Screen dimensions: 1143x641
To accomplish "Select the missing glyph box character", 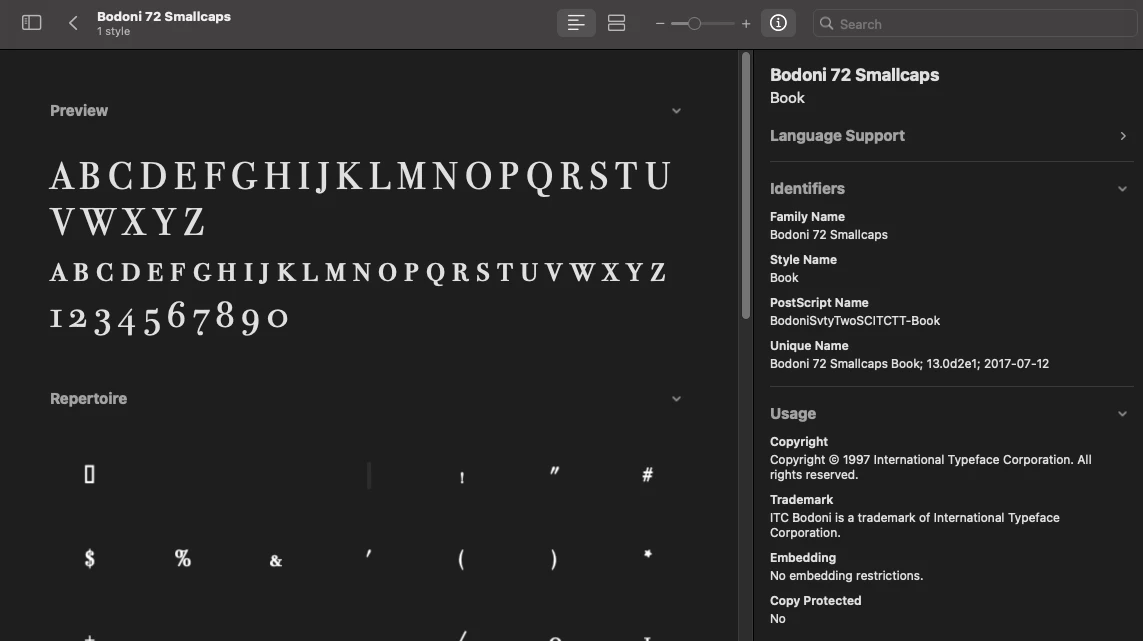I will pyautogui.click(x=90, y=475).
